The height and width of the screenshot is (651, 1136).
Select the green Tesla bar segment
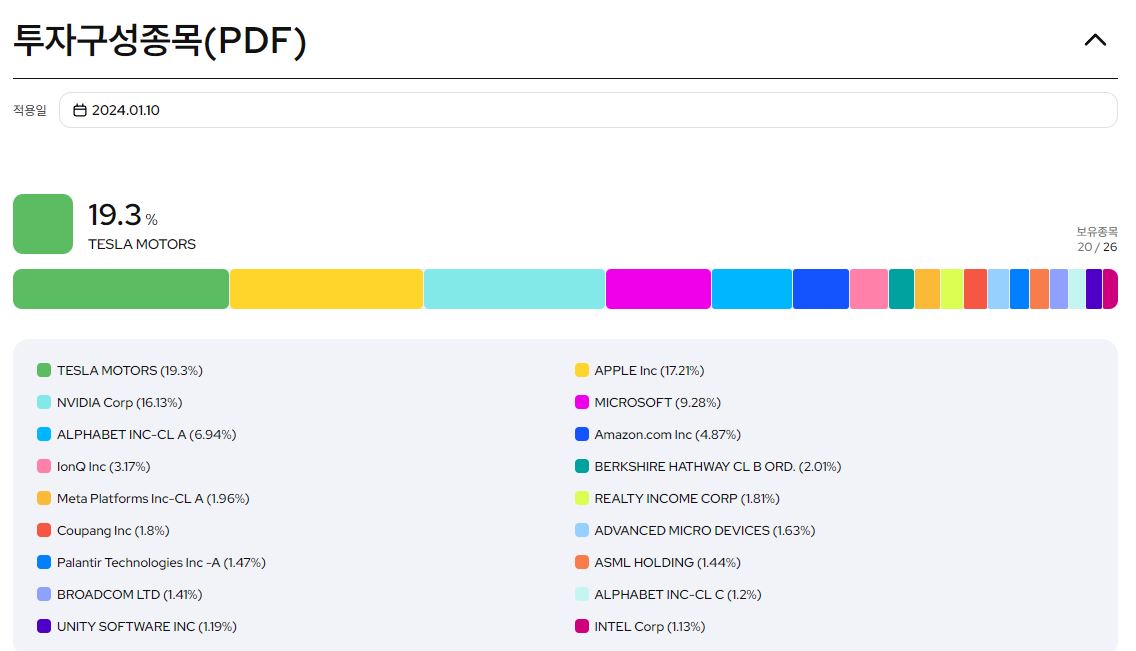121,289
